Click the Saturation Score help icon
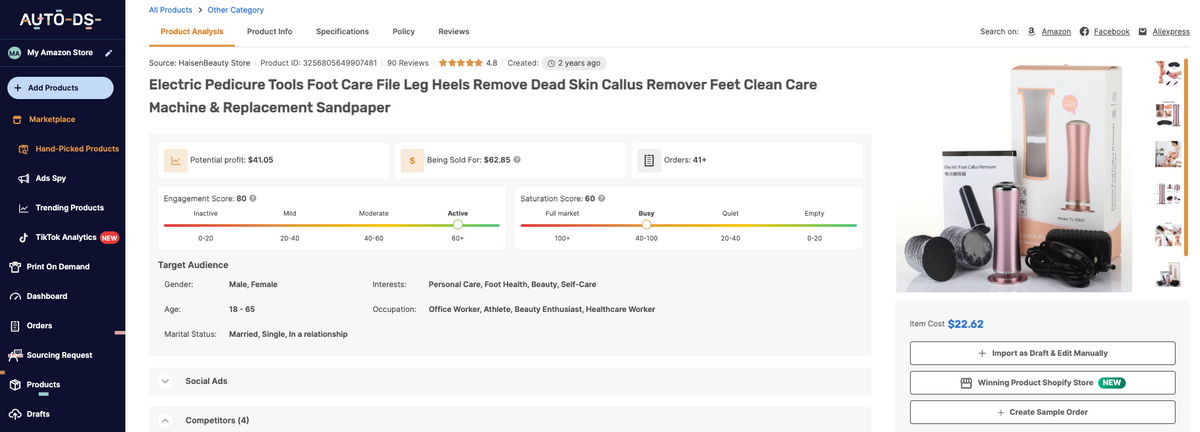 point(601,198)
